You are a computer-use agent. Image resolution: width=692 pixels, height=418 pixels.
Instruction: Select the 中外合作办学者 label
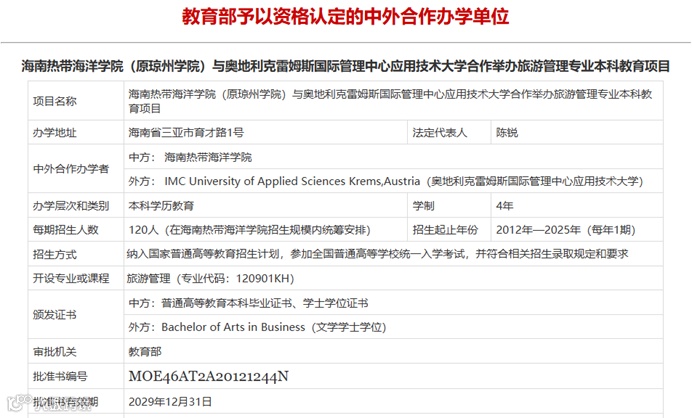(71, 169)
